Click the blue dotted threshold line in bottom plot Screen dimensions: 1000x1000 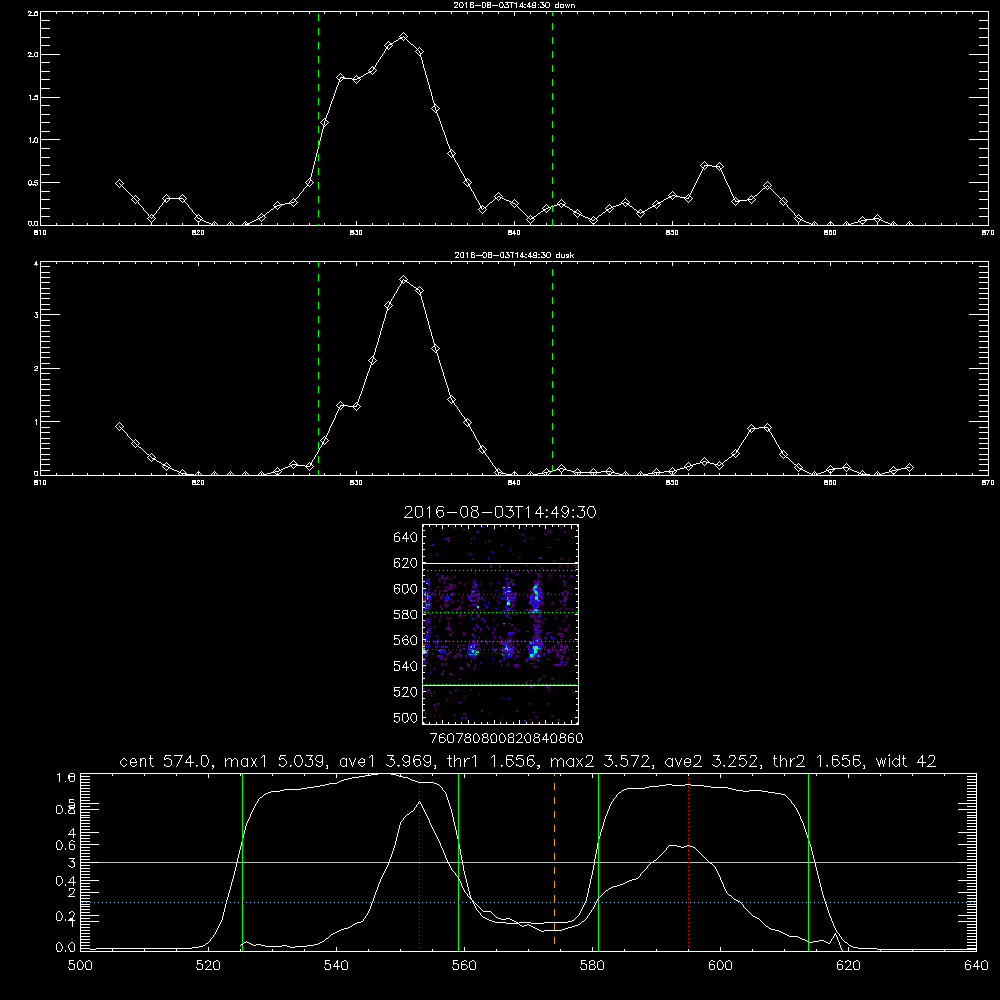[527, 902]
